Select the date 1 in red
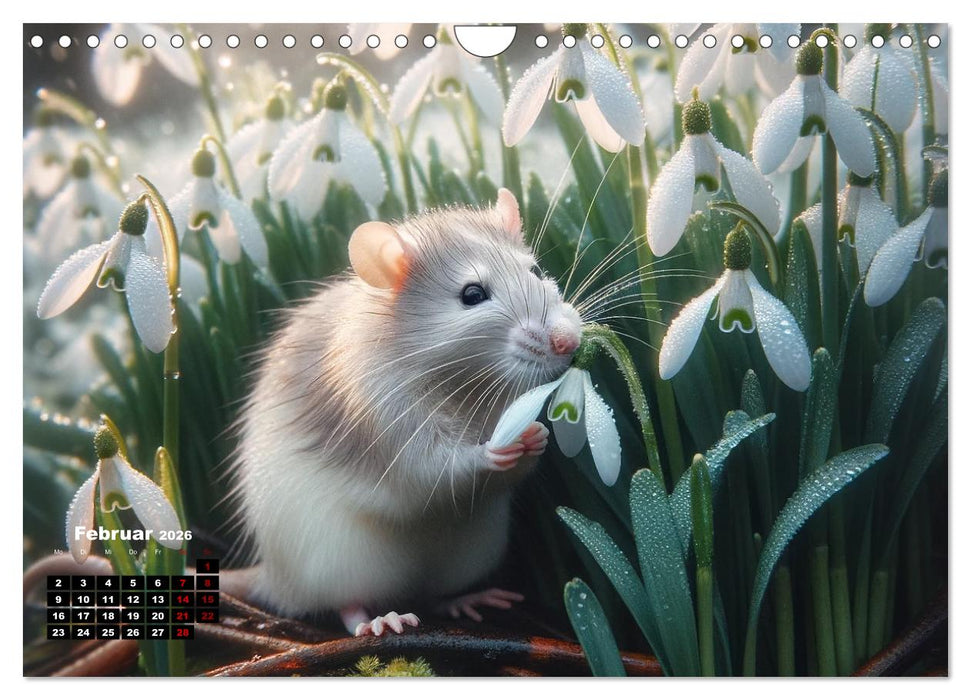 tap(207, 566)
